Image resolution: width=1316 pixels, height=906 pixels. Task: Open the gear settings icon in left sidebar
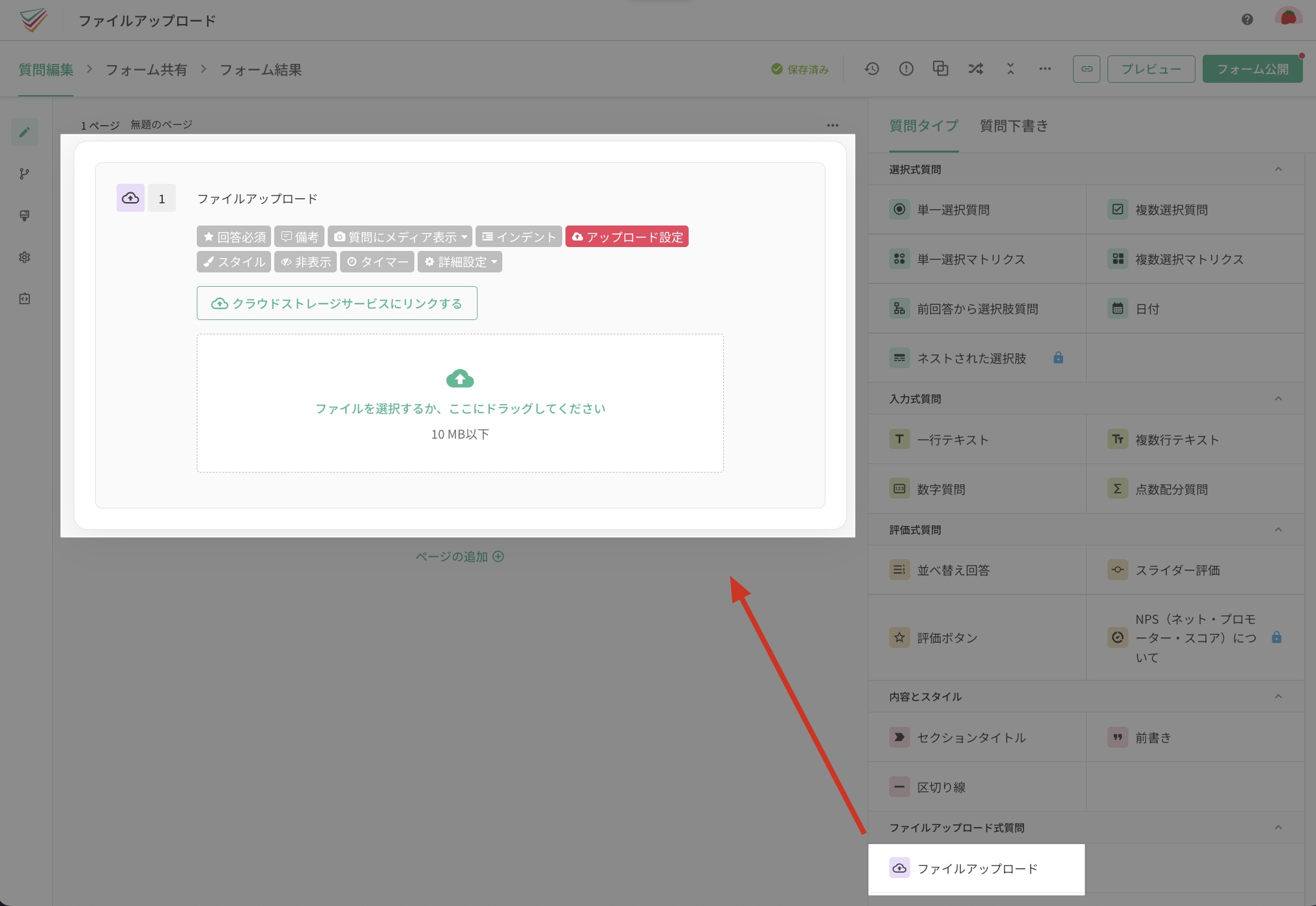pyautogui.click(x=25, y=257)
